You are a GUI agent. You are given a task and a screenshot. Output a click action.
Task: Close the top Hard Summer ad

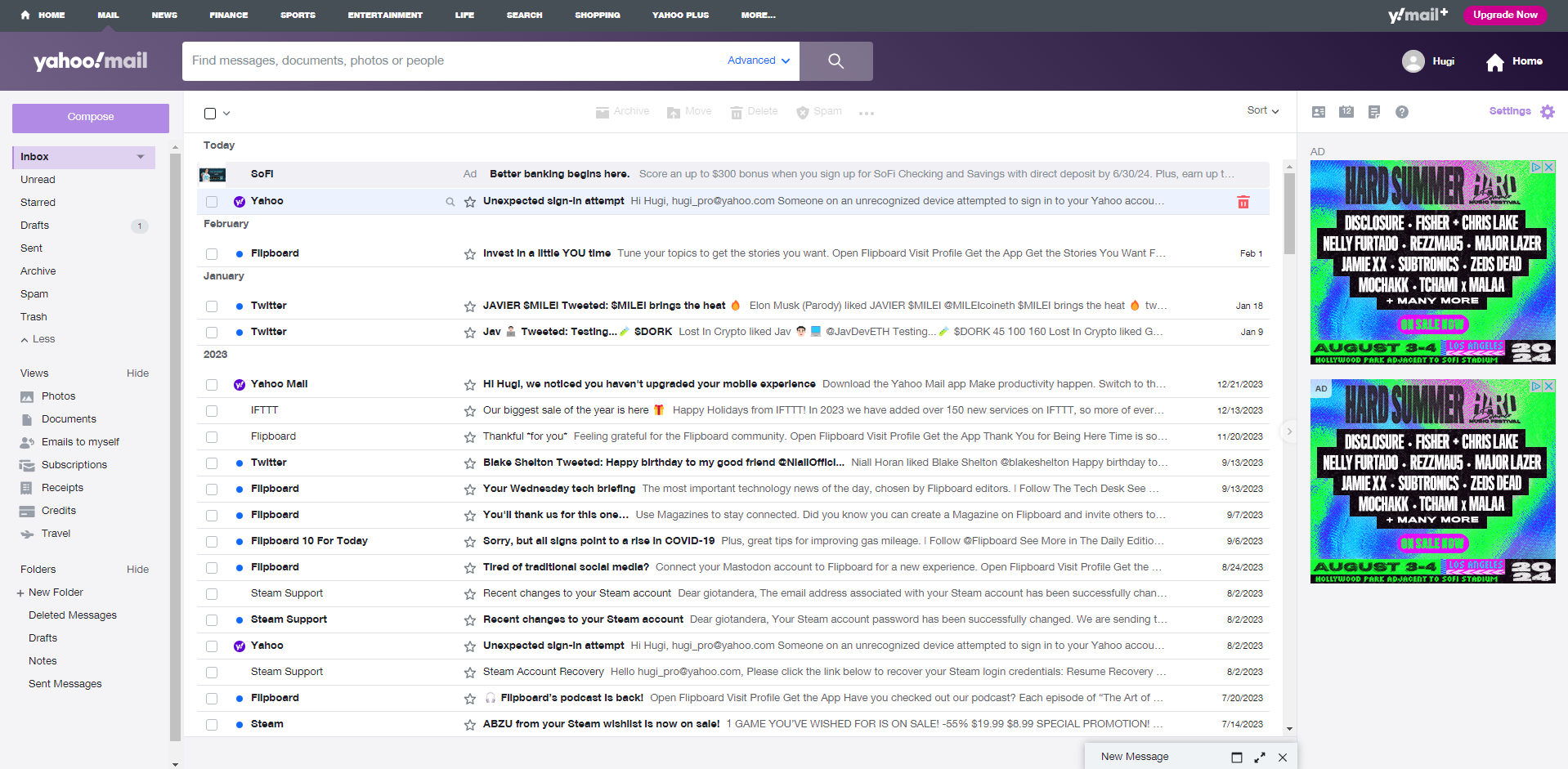click(1548, 167)
